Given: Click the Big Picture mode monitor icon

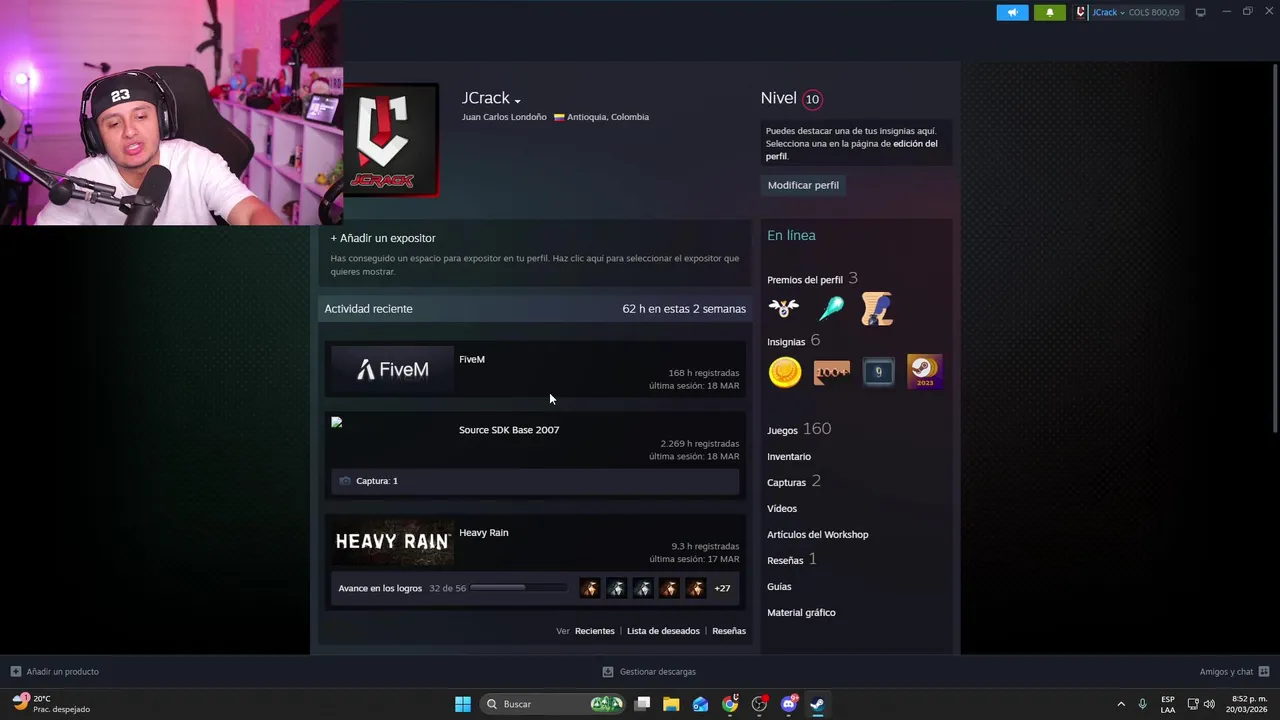Looking at the screenshot, I should pos(1201,12).
